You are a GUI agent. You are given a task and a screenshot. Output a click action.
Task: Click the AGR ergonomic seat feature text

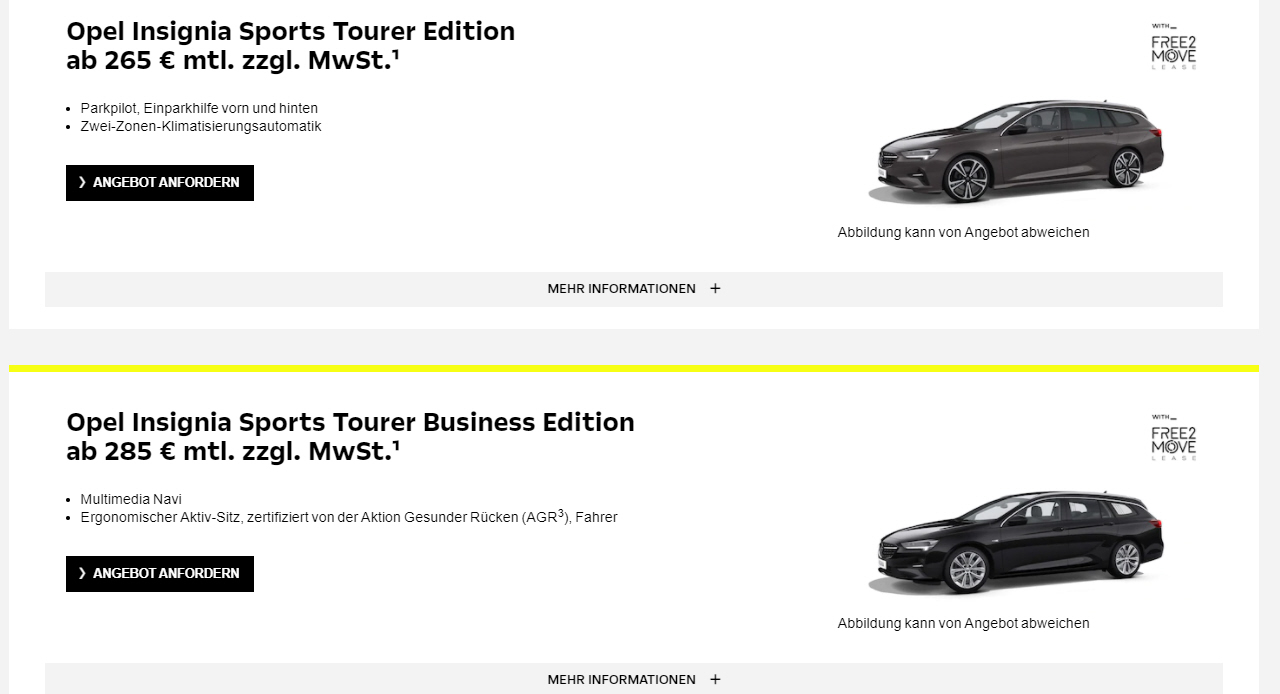tap(348, 518)
